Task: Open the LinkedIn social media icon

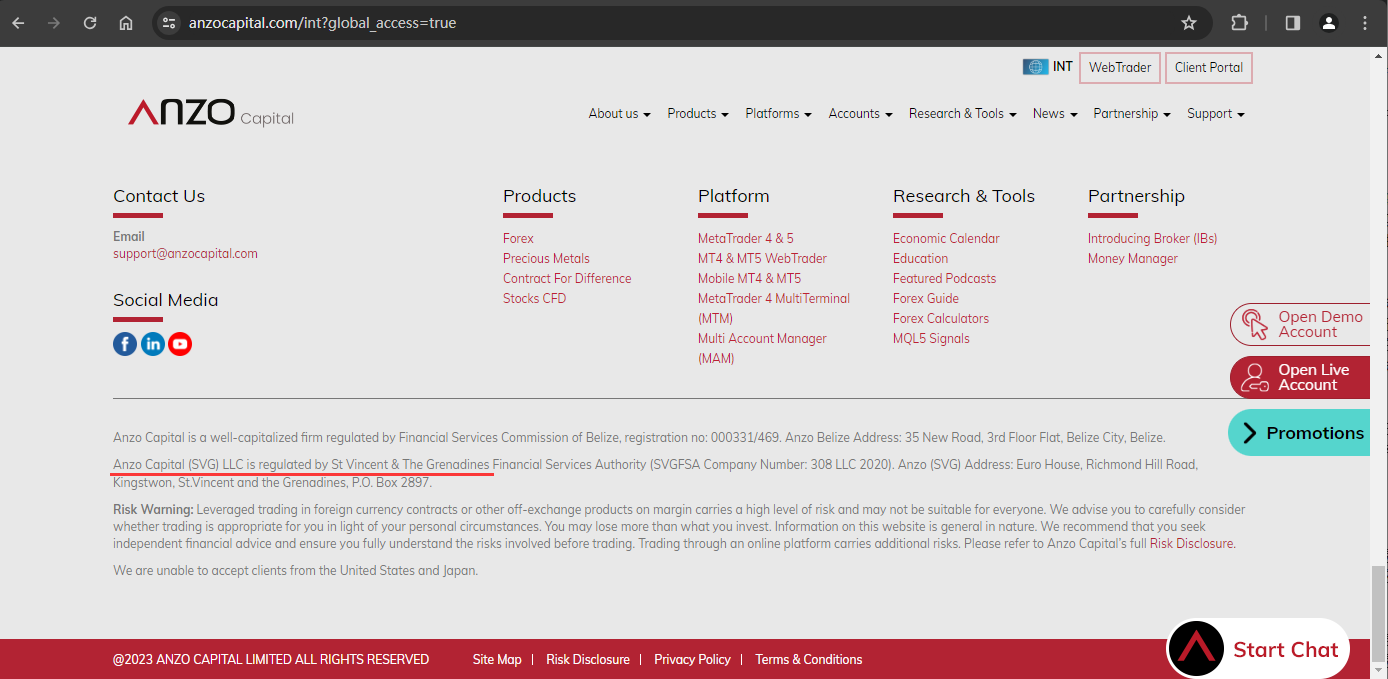Action: pos(153,344)
